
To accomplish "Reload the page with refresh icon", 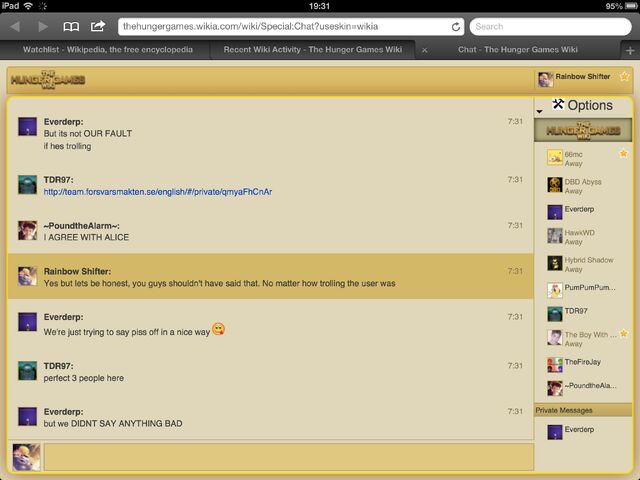I will [456, 27].
